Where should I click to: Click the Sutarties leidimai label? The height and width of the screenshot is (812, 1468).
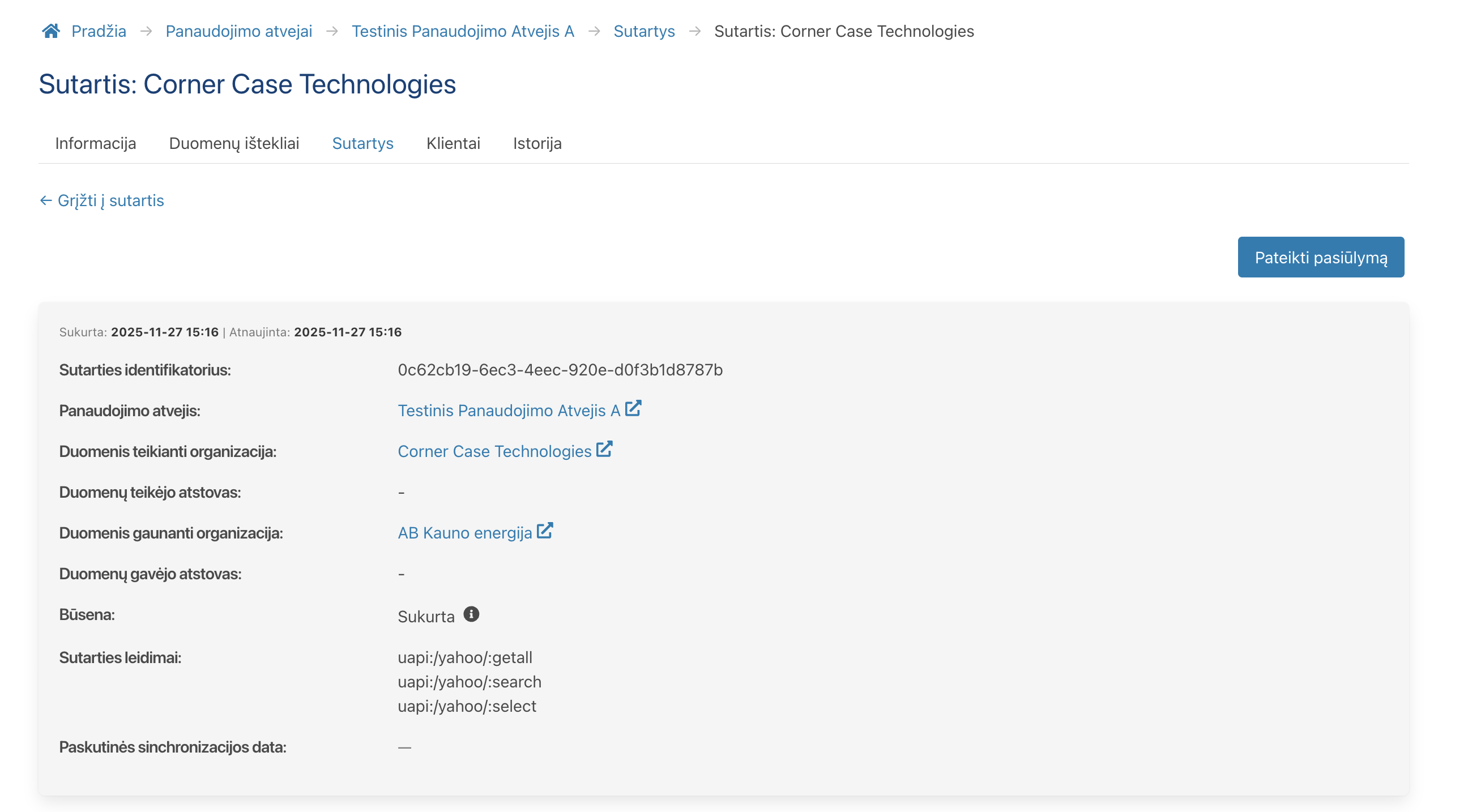pos(120,657)
